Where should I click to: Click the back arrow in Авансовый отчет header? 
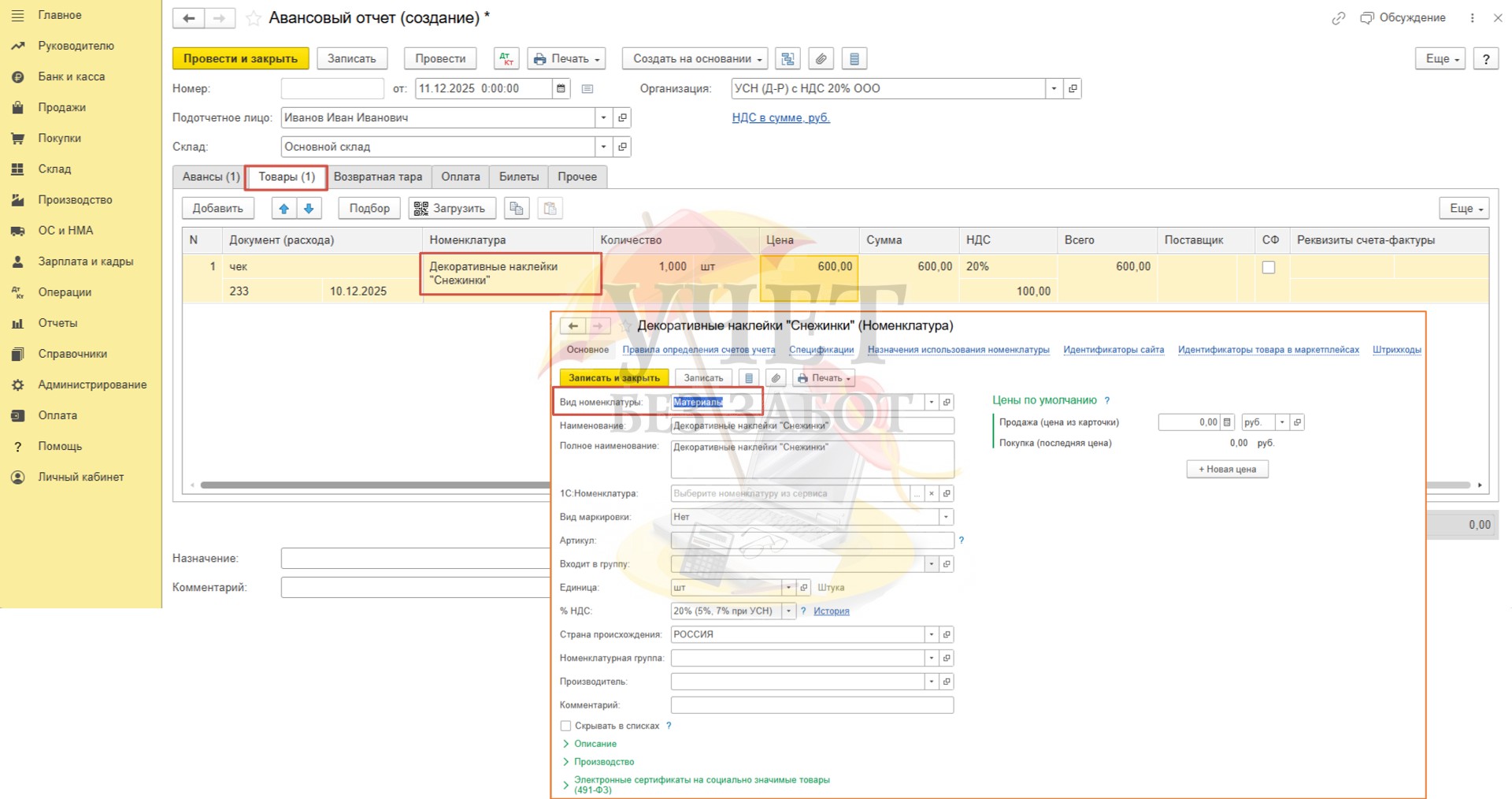coord(189,18)
